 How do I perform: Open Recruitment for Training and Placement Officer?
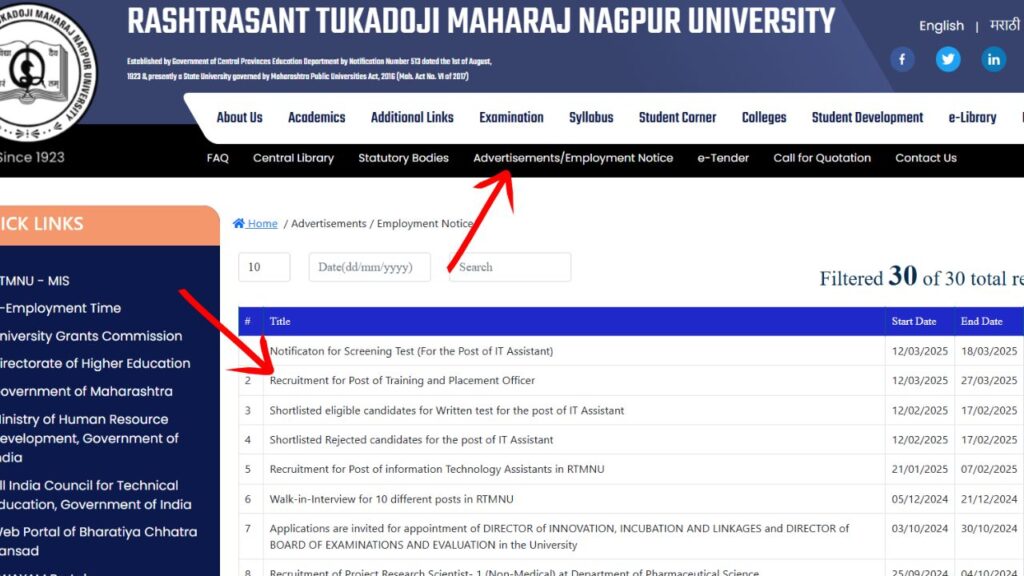[402, 380]
